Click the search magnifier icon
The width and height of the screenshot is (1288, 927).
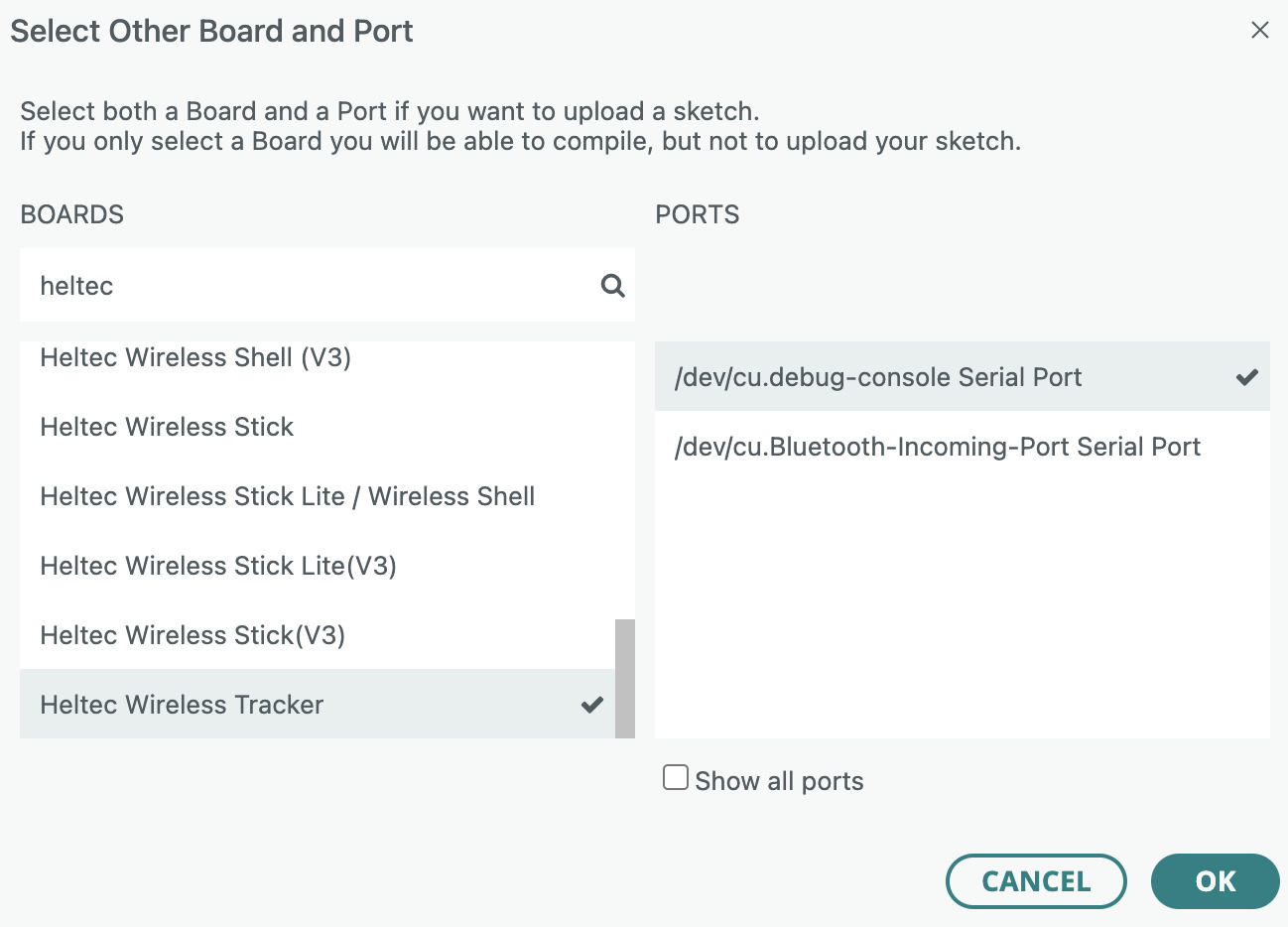[613, 286]
